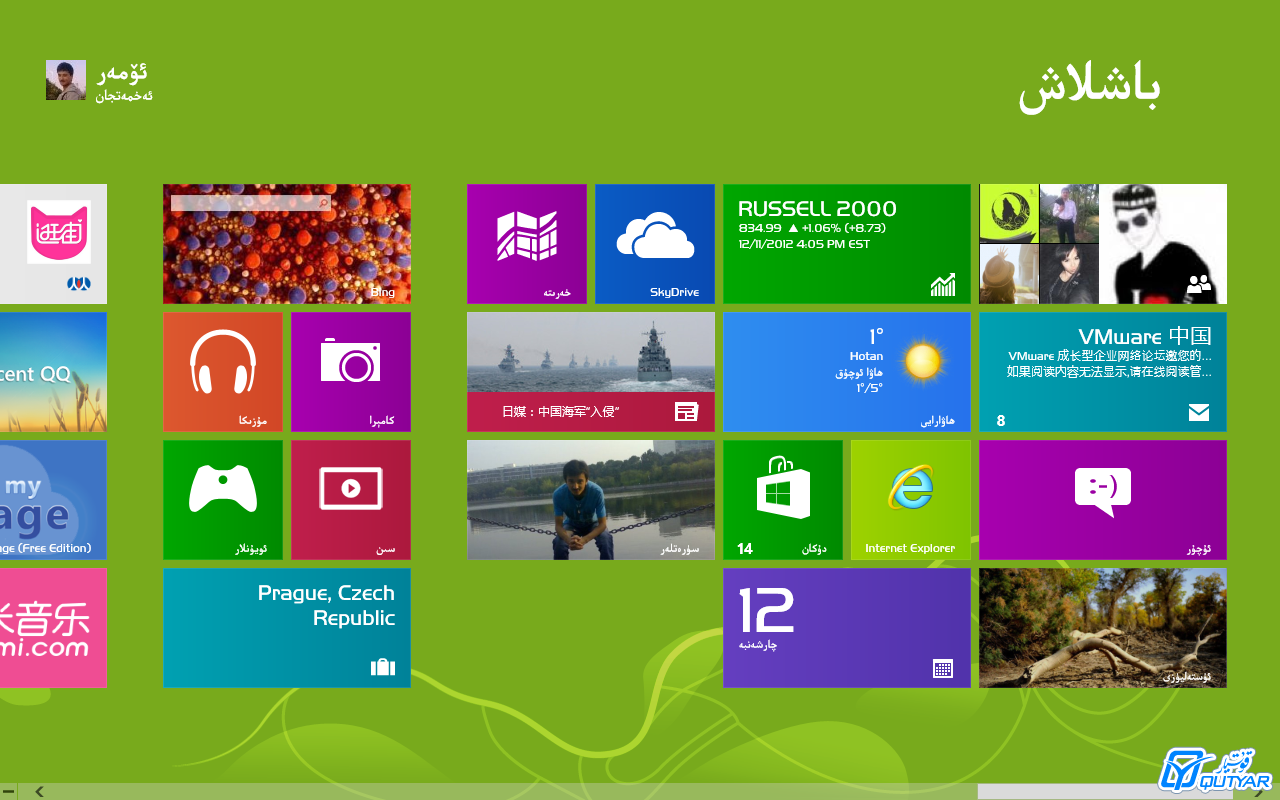Open the Tencent QQ tile
The width and height of the screenshot is (1280, 800).
(x=53, y=372)
